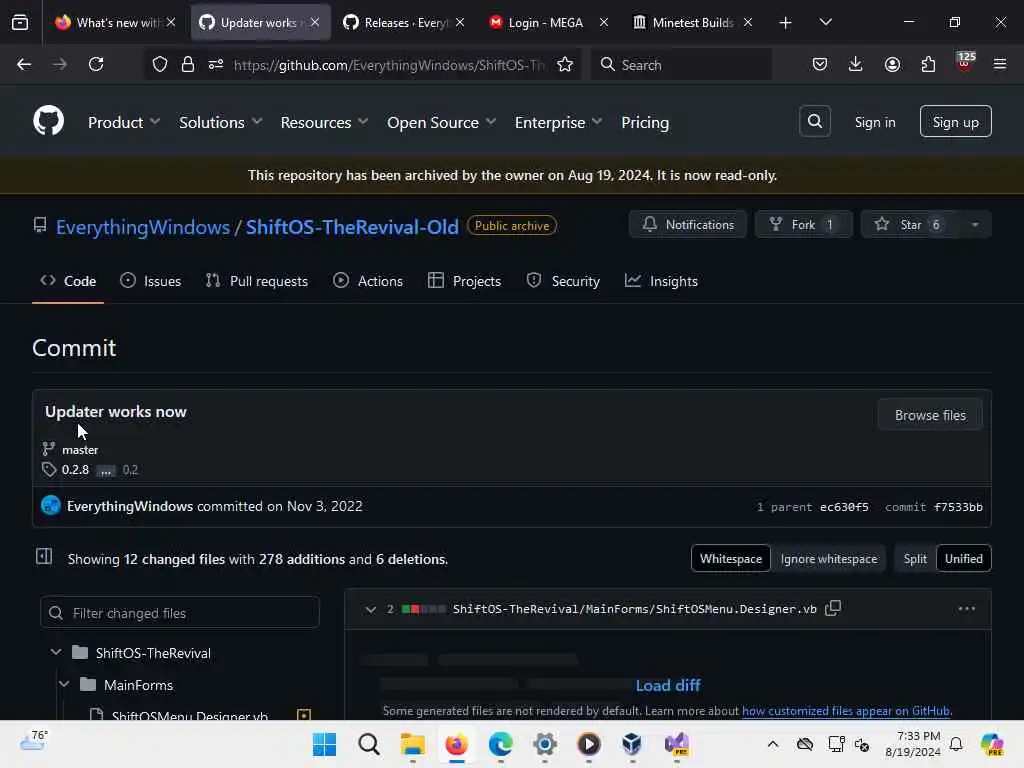Switch to the Login - MEGA browser tab
1024x768 pixels.
(546, 22)
